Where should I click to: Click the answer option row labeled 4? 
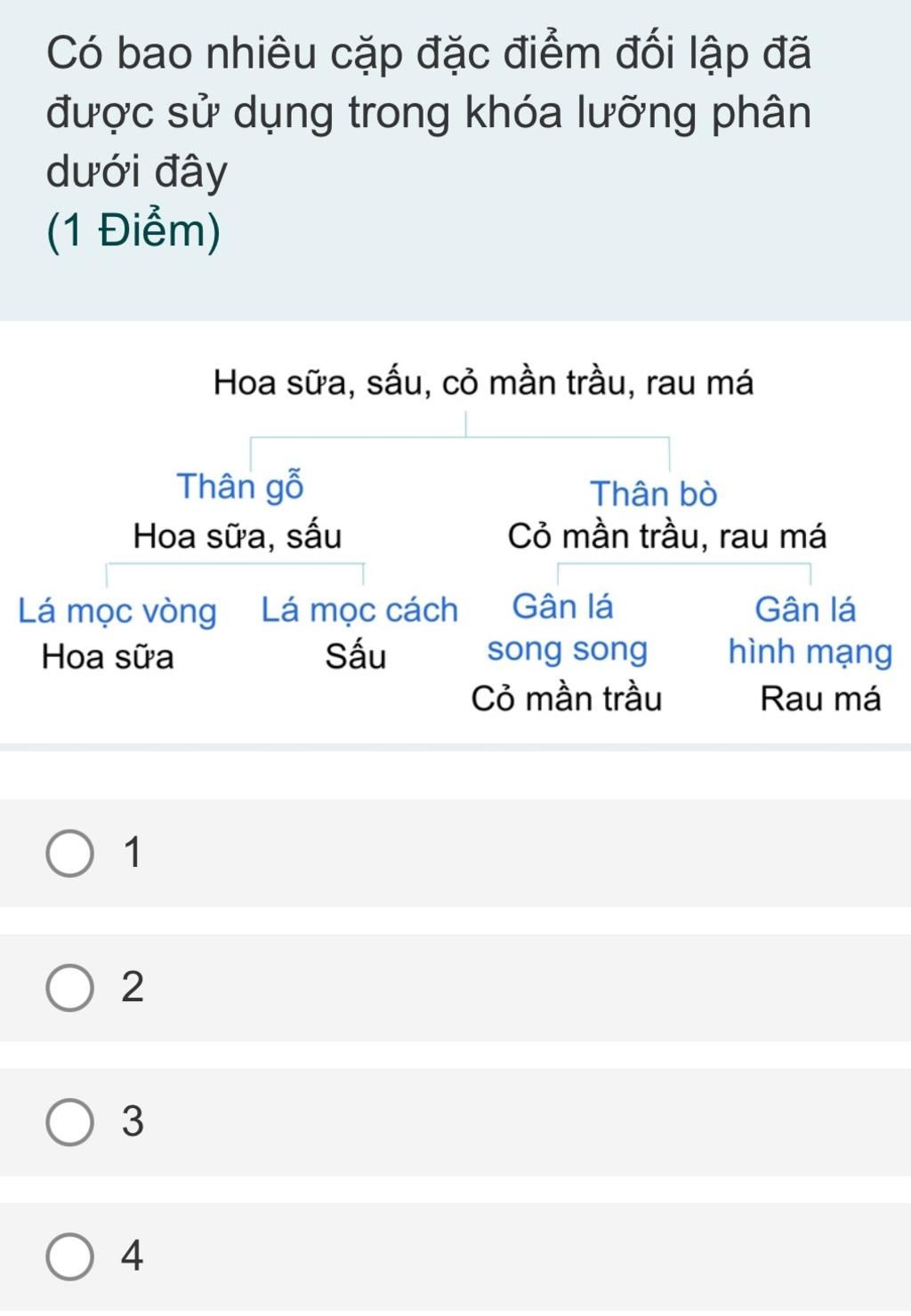(x=455, y=1256)
